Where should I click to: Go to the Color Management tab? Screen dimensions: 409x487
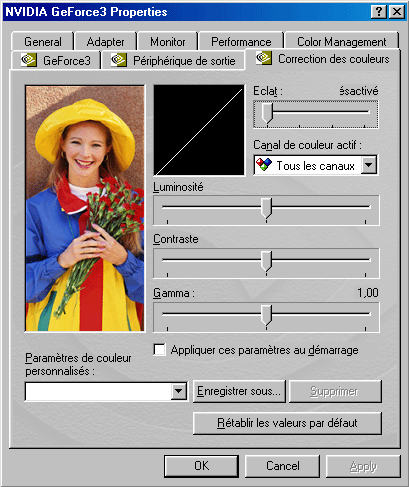tap(342, 42)
